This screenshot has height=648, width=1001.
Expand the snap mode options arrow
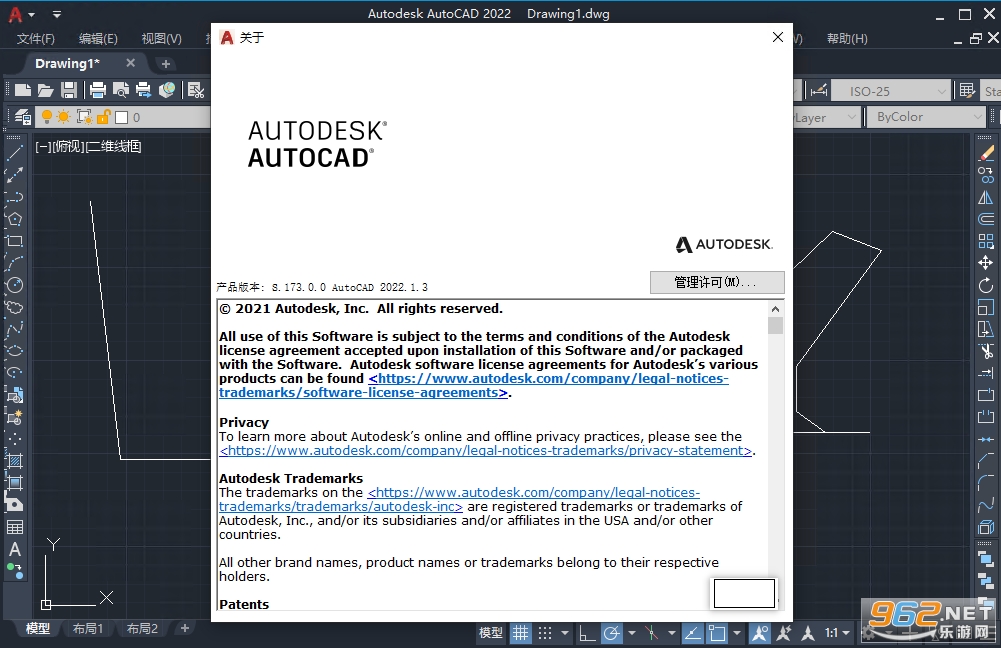pos(565,633)
